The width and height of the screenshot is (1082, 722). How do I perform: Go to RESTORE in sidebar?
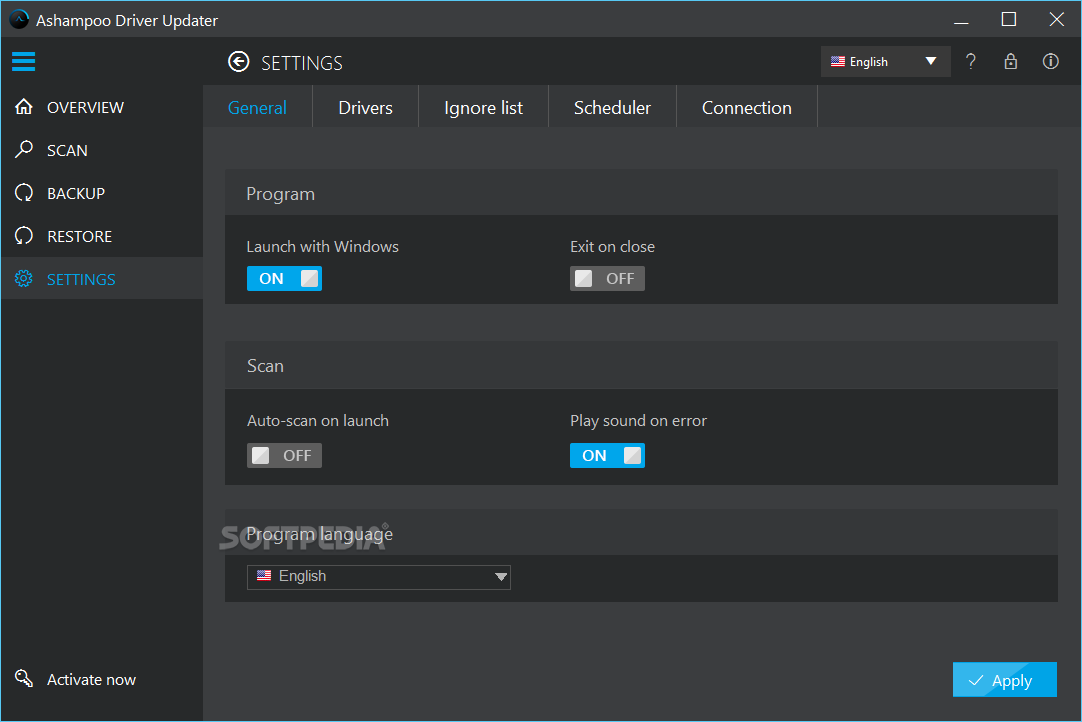pyautogui.click(x=102, y=236)
